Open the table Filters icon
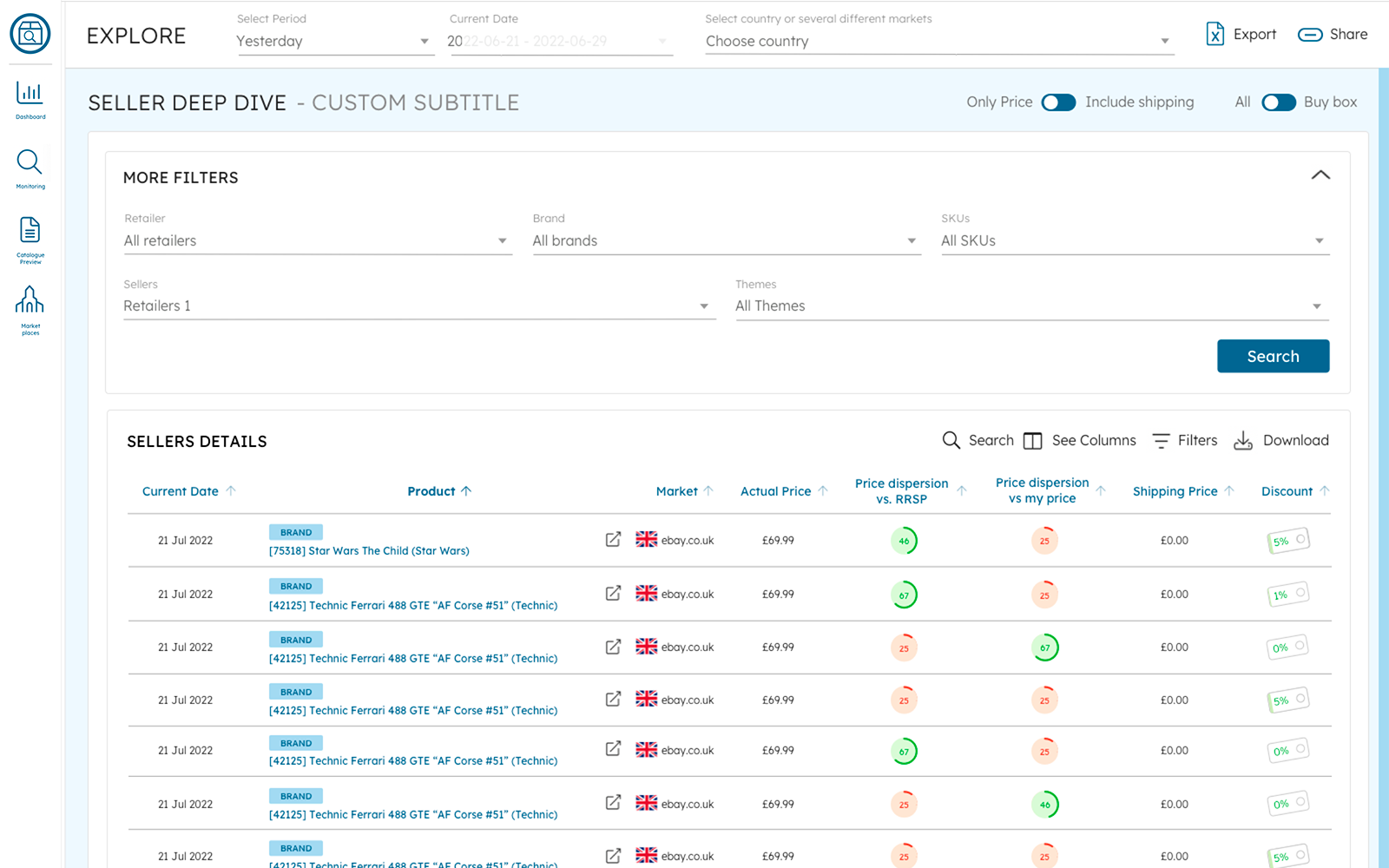 1161,441
